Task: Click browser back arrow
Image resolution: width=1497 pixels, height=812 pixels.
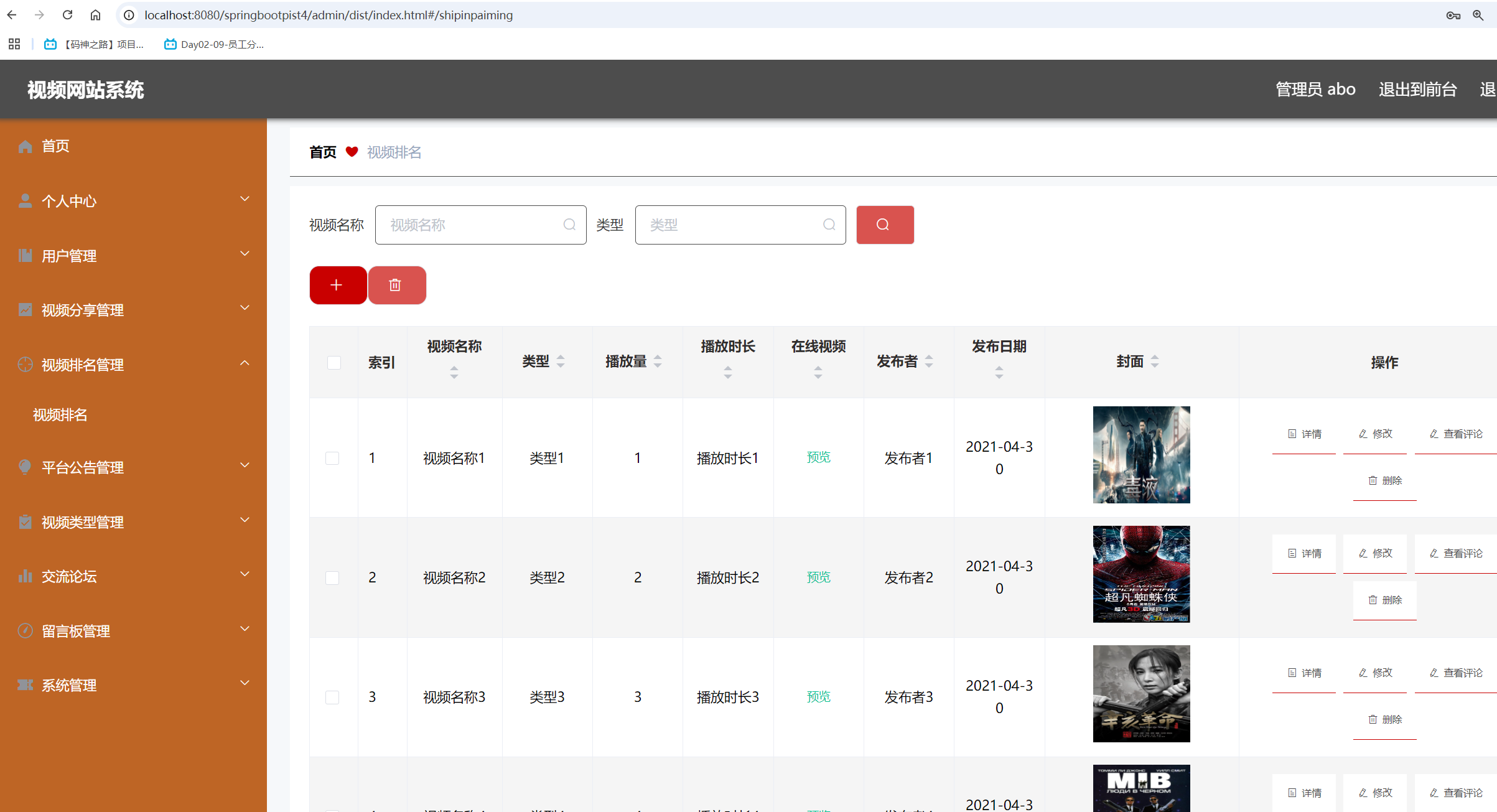Action: click(12, 15)
